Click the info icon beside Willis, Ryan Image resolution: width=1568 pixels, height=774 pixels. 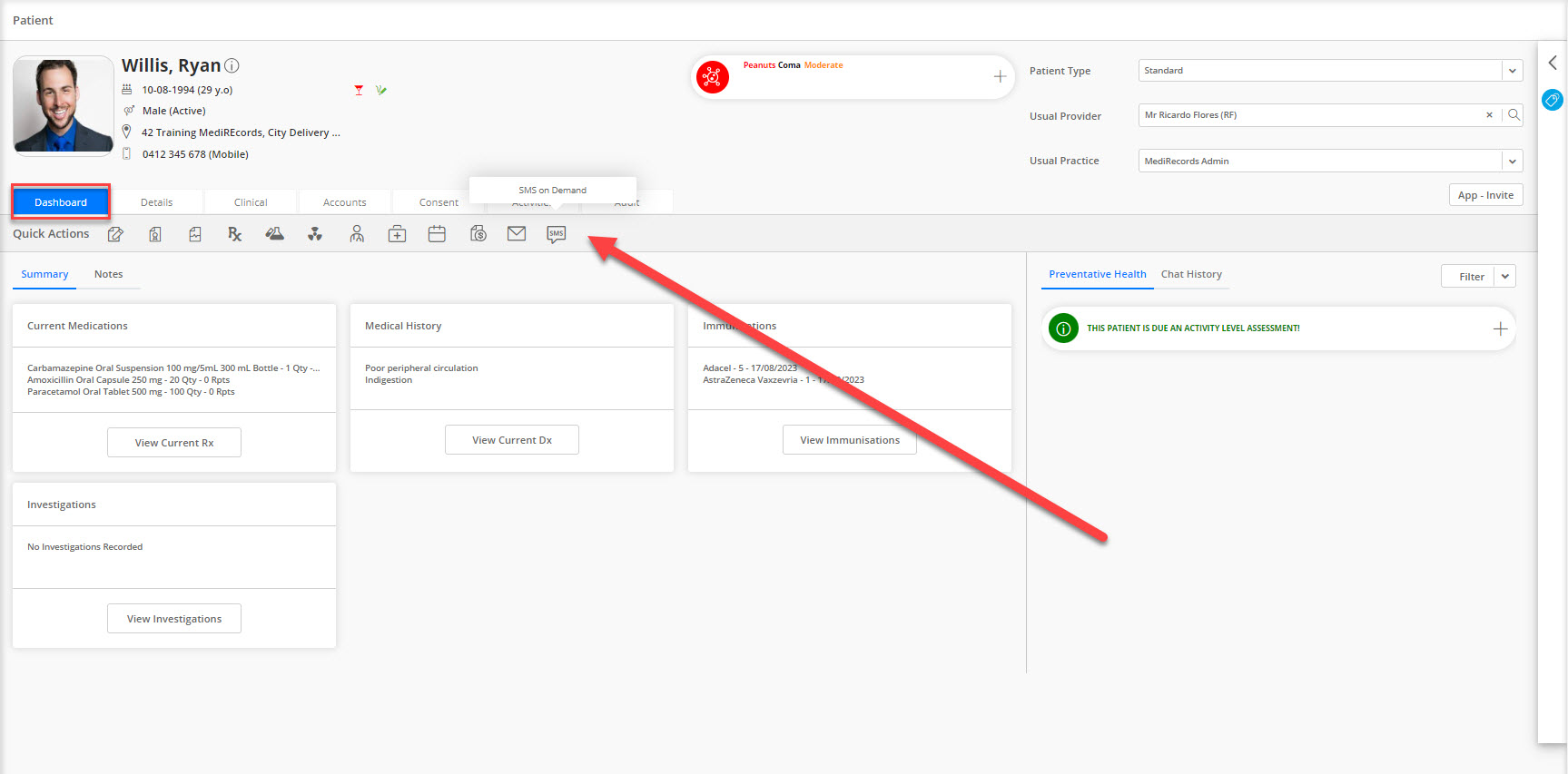click(x=232, y=65)
